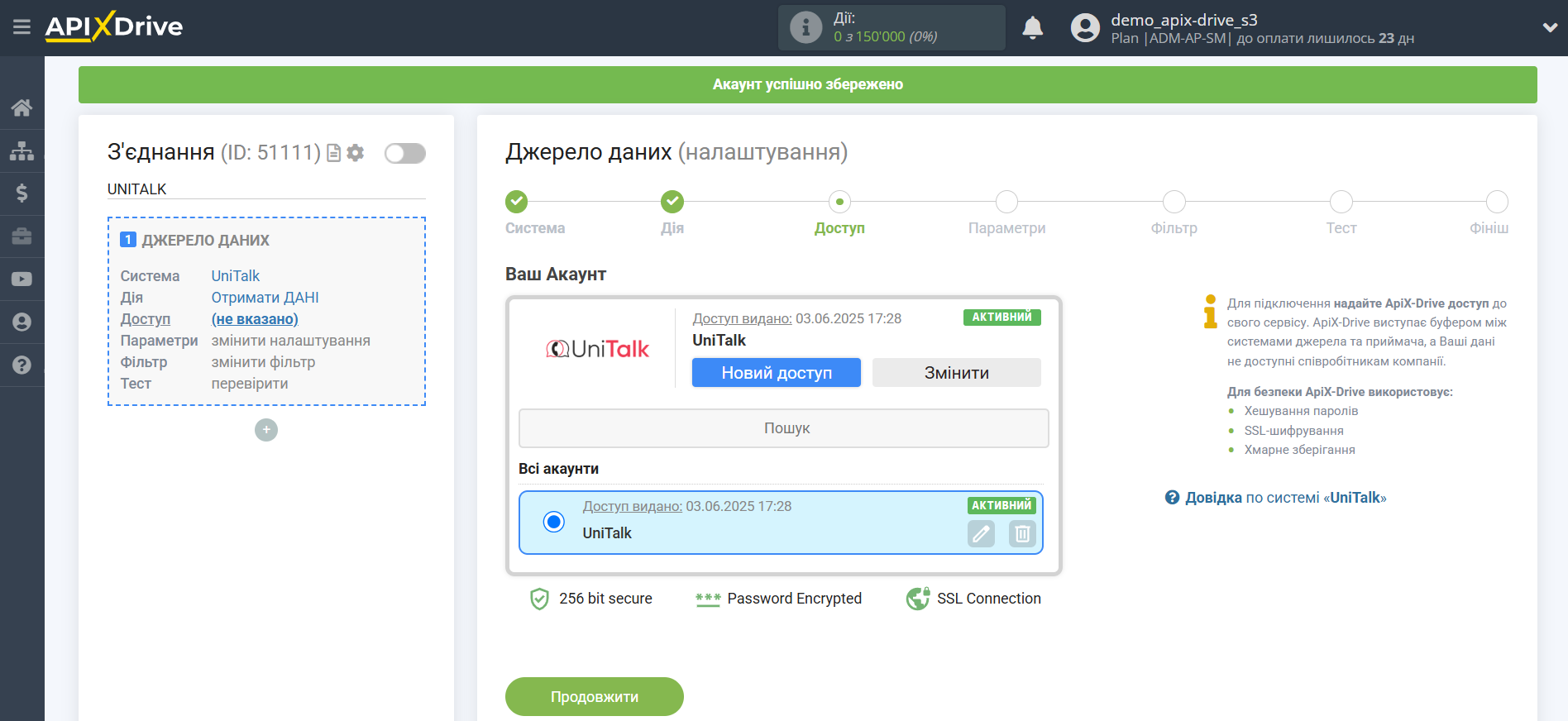
Task: Expand the account dropdown chevron
Action: 1550,27
